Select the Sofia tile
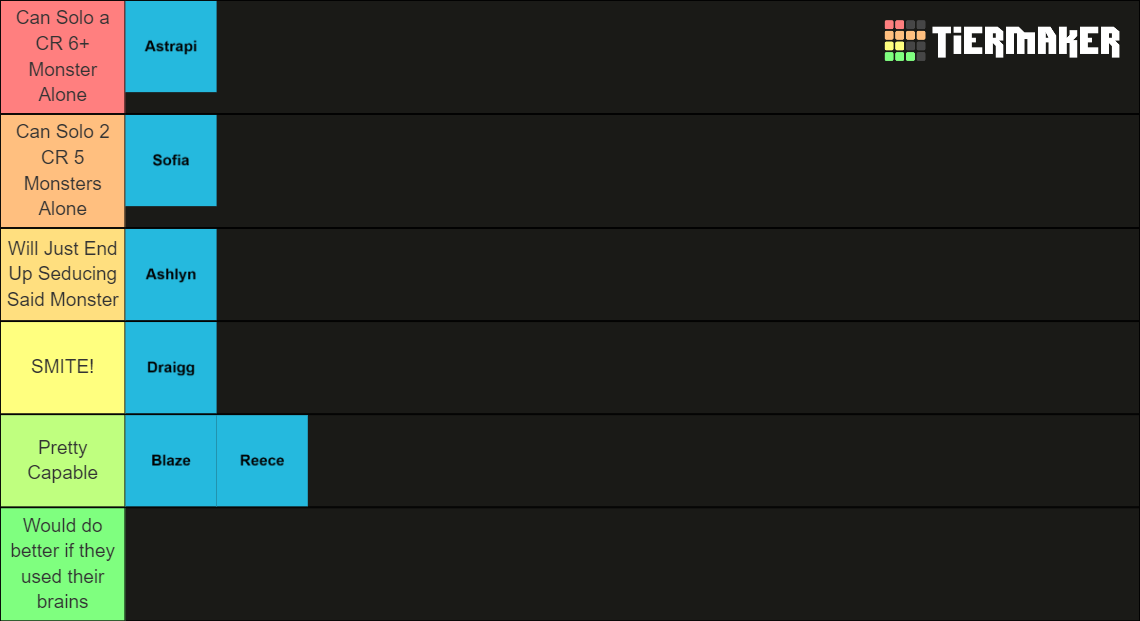 tap(171, 160)
